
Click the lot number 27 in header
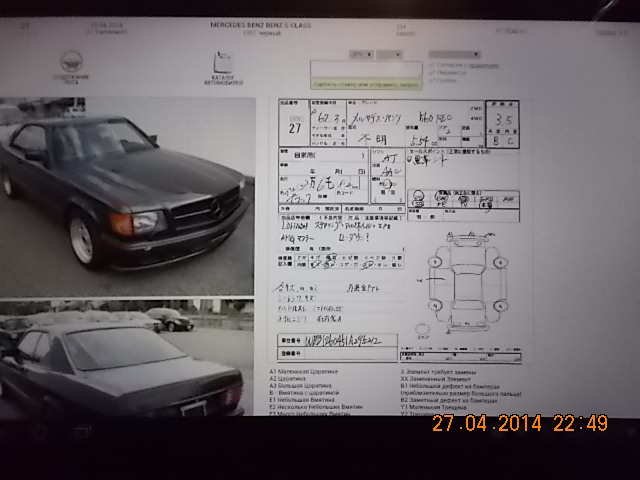tap(25, 26)
